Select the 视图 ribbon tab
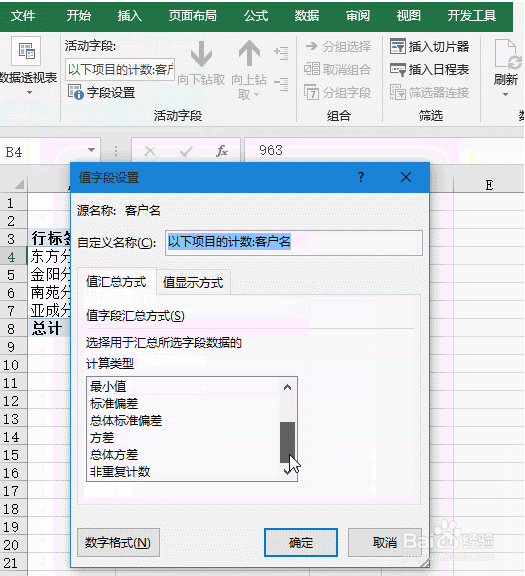Viewport: 525px width, 576px height. [x=409, y=16]
